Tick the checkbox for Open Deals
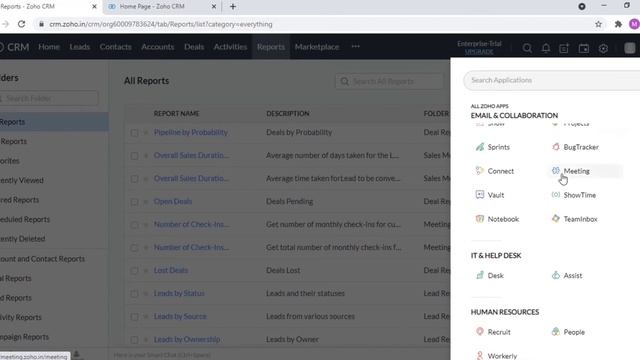This screenshot has height=360, width=640. [x=134, y=202]
